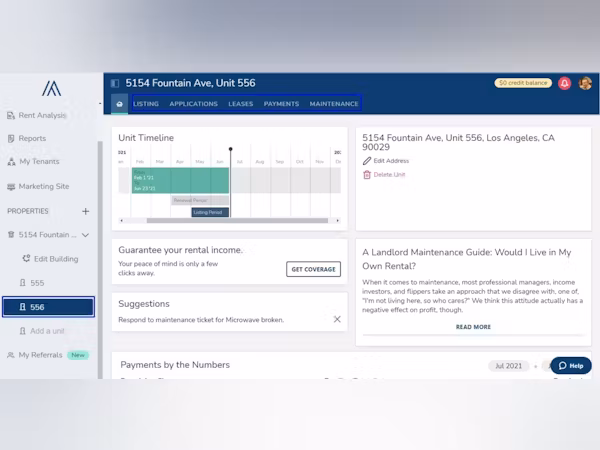Open the Help chat widget
Screen dimensions: 600x450
[x=571, y=366]
